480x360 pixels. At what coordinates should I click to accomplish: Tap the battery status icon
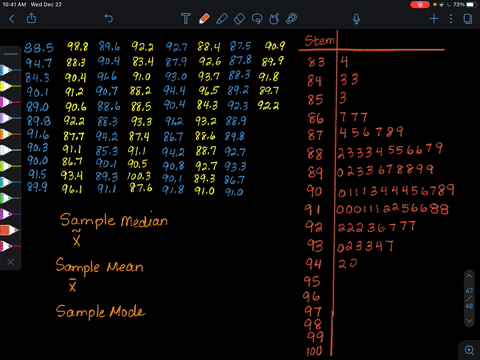click(471, 5)
